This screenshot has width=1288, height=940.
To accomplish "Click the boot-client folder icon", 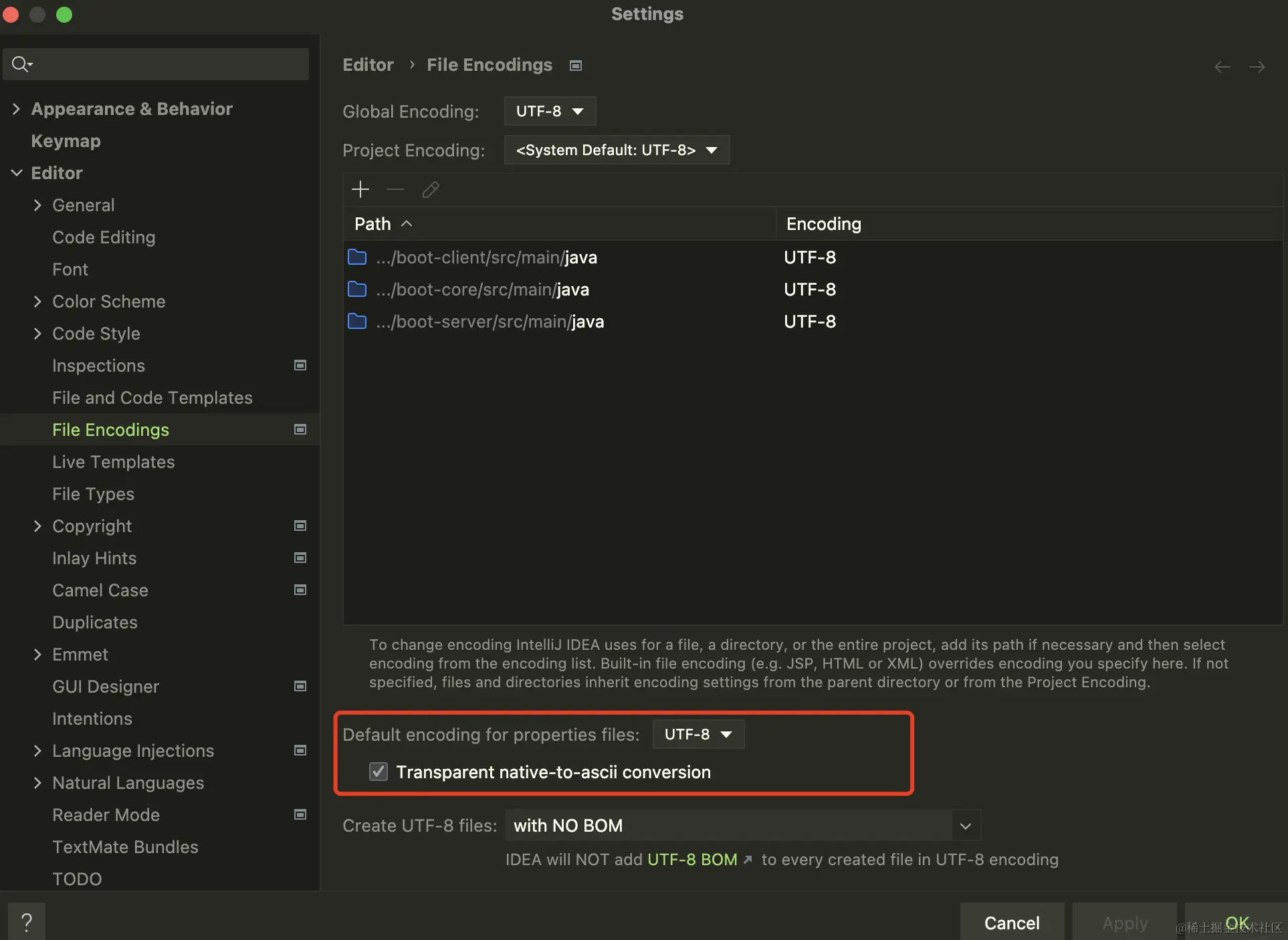I will pos(357,257).
